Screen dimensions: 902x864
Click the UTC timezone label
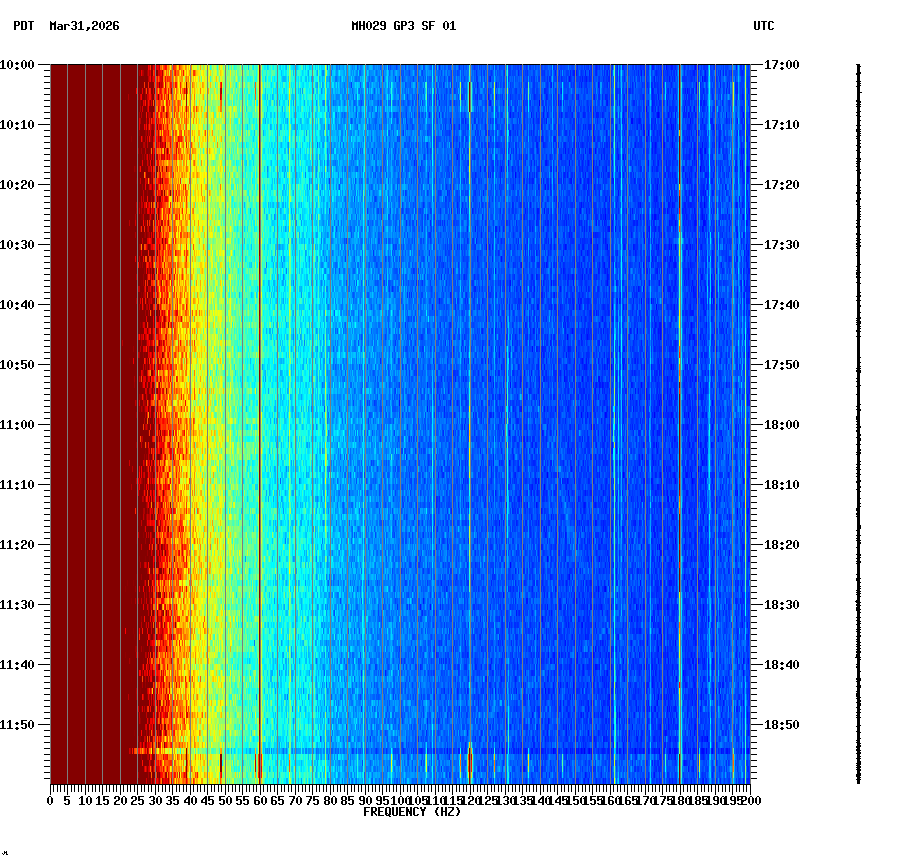click(764, 28)
